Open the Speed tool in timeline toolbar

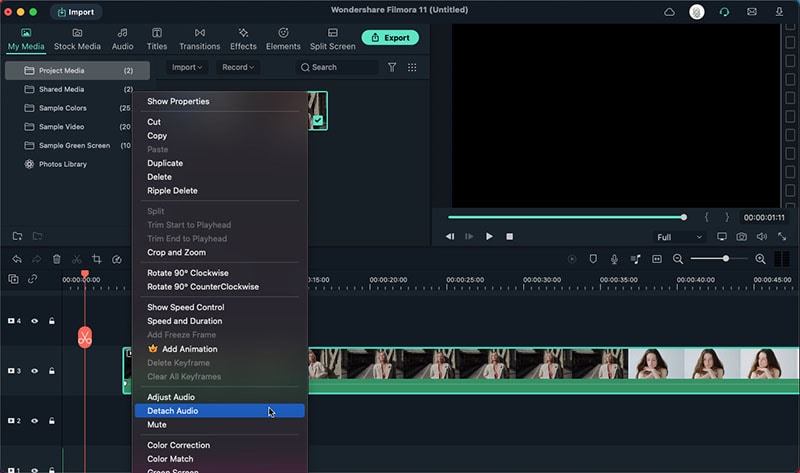(x=117, y=259)
